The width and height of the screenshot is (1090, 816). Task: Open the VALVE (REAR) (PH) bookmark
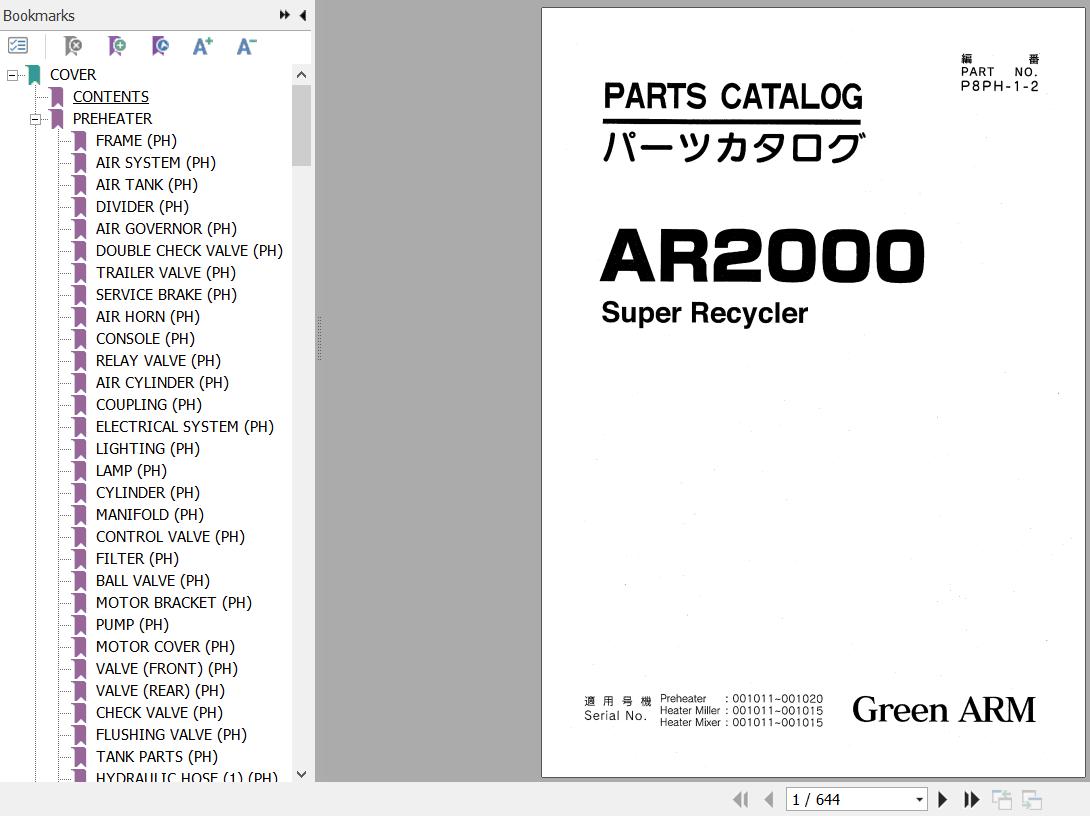coord(161,691)
